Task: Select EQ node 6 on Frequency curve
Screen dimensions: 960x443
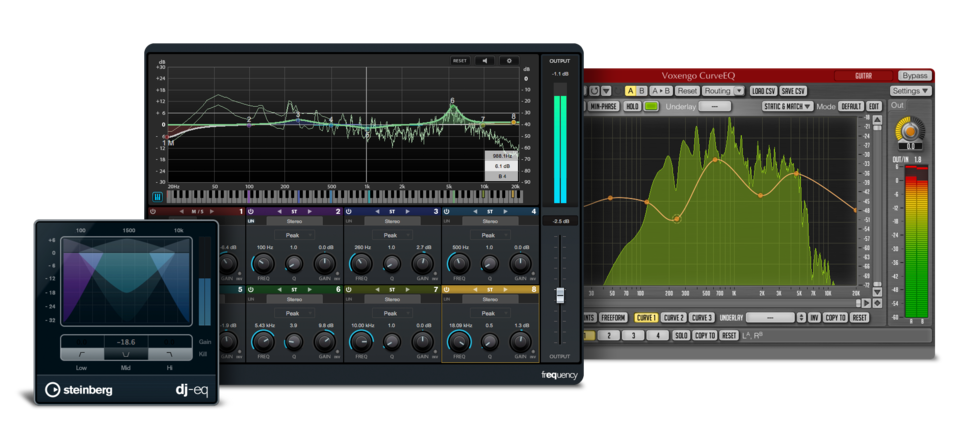Action: [x=452, y=106]
